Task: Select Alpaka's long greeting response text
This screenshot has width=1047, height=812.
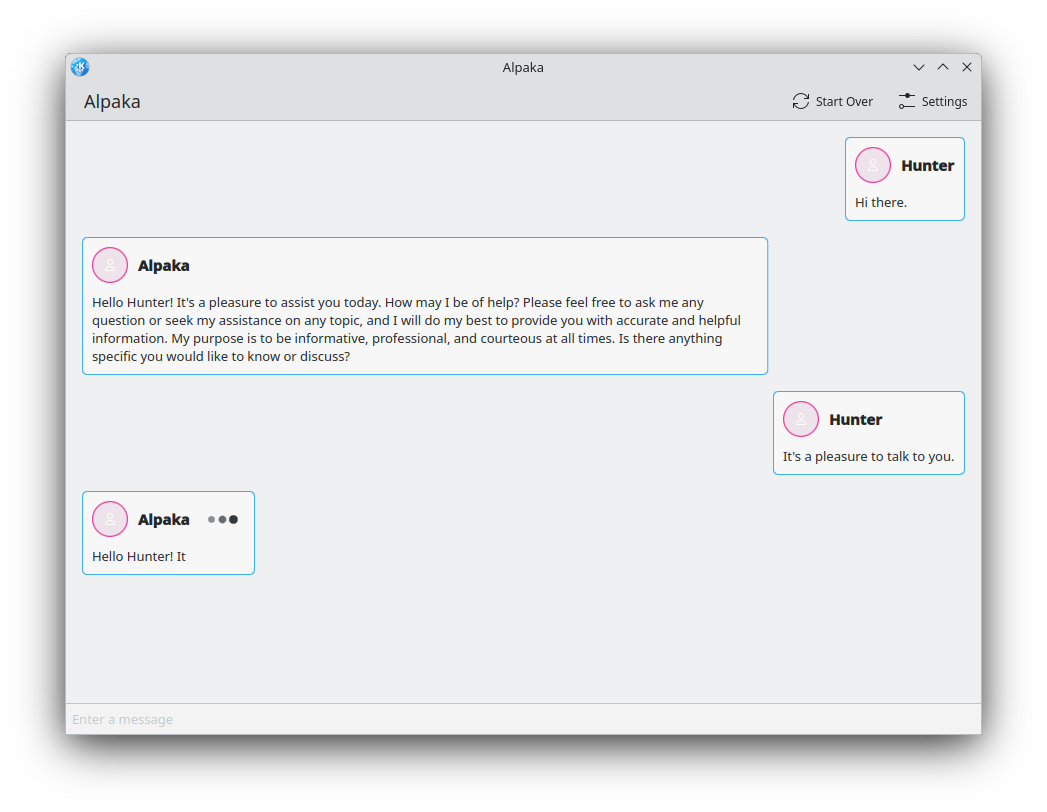Action: (417, 329)
